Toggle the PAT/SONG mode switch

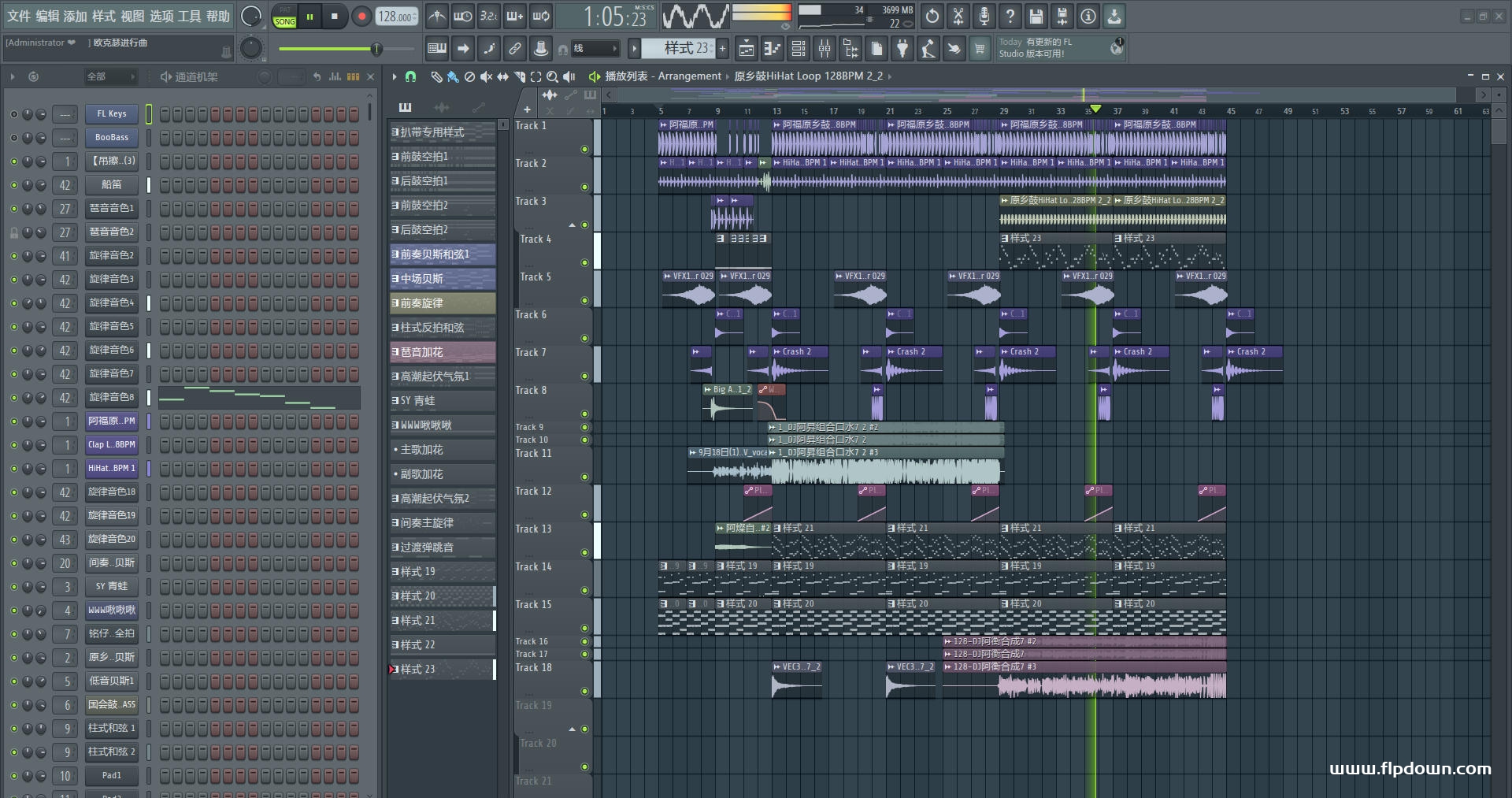(x=284, y=17)
